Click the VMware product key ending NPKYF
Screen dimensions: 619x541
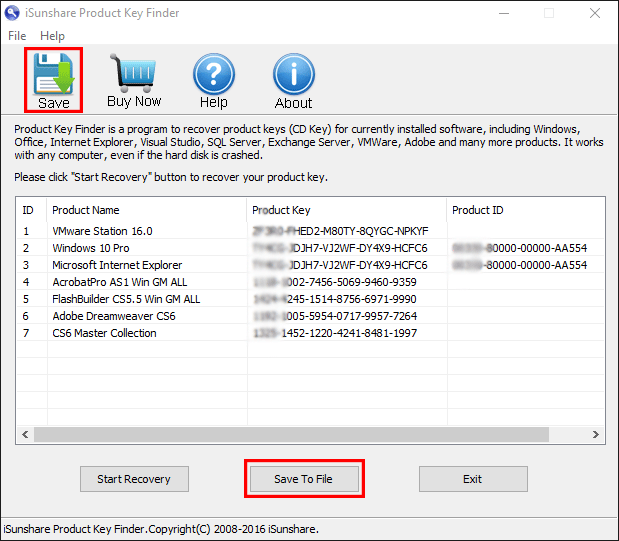340,231
